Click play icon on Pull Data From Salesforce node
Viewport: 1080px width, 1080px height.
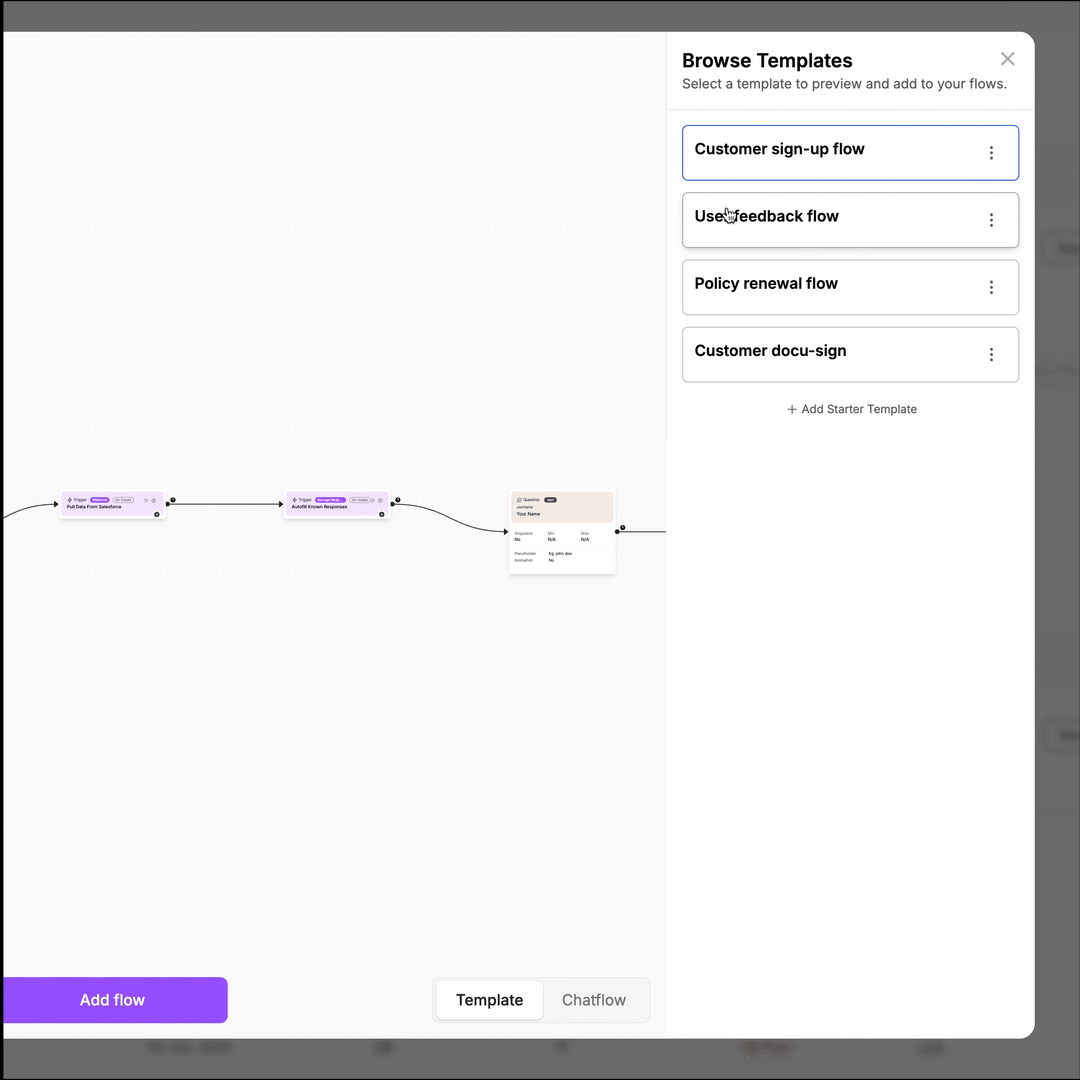pos(146,500)
